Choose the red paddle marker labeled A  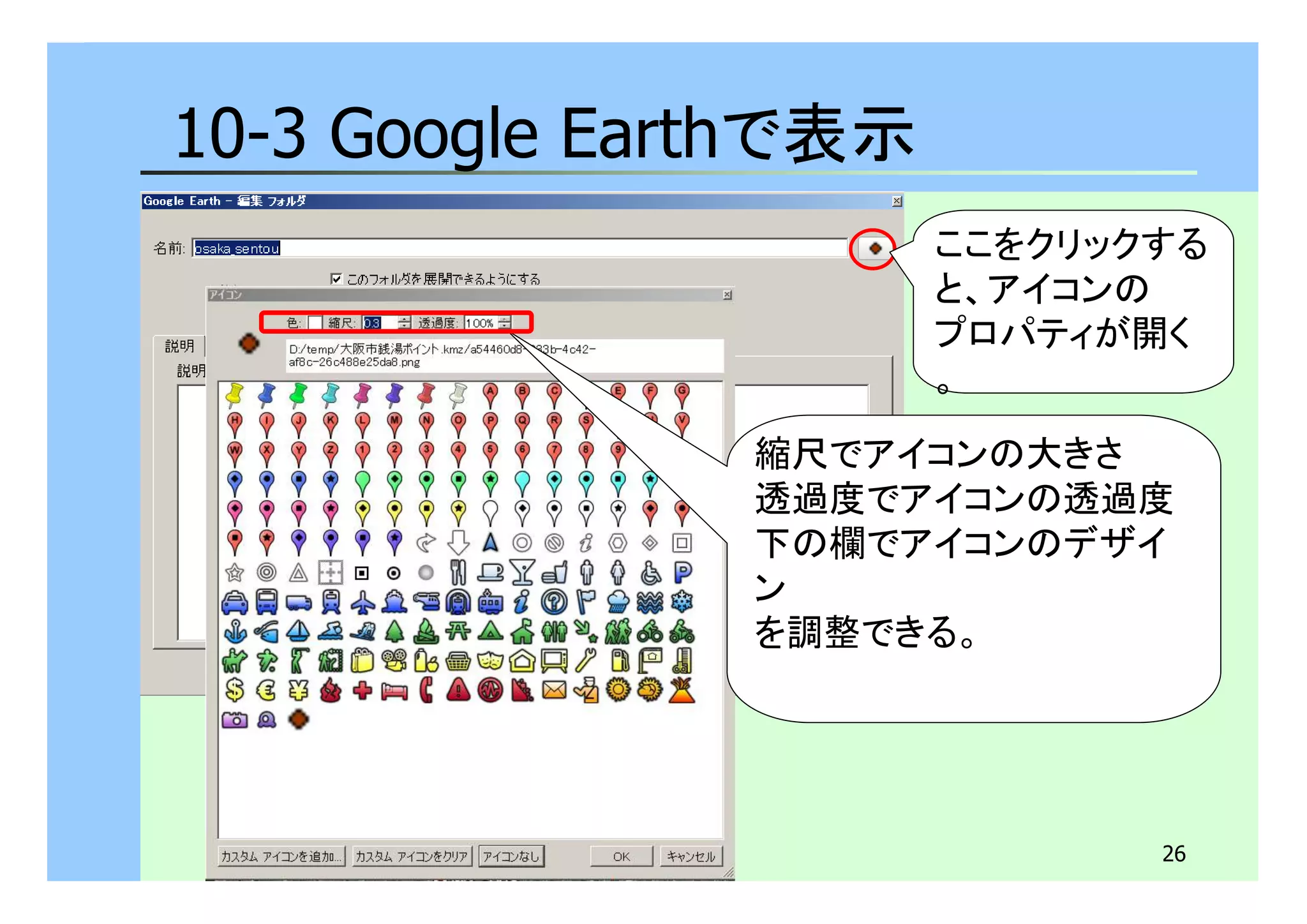[490, 396]
